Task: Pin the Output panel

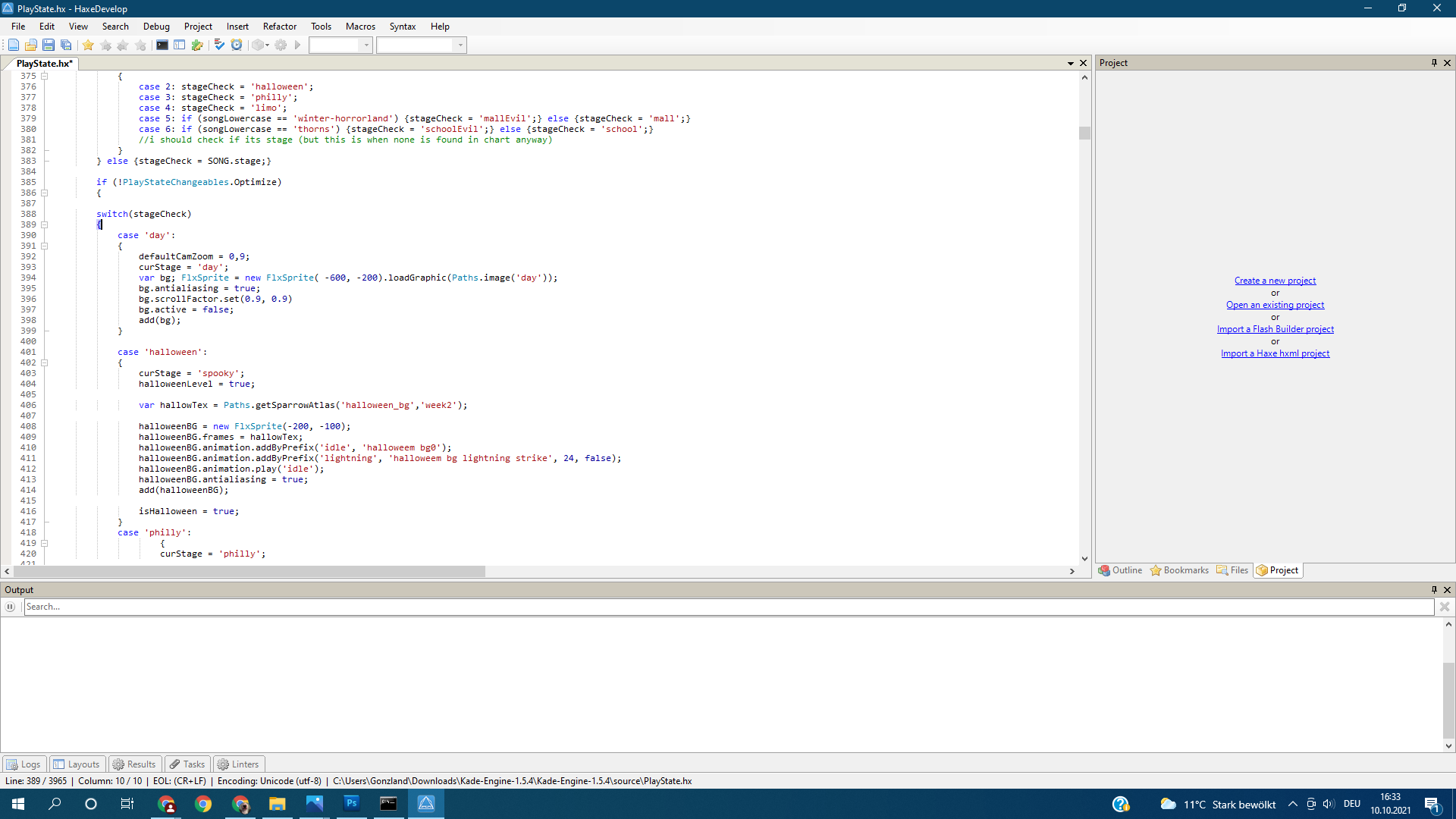Action: (1434, 589)
